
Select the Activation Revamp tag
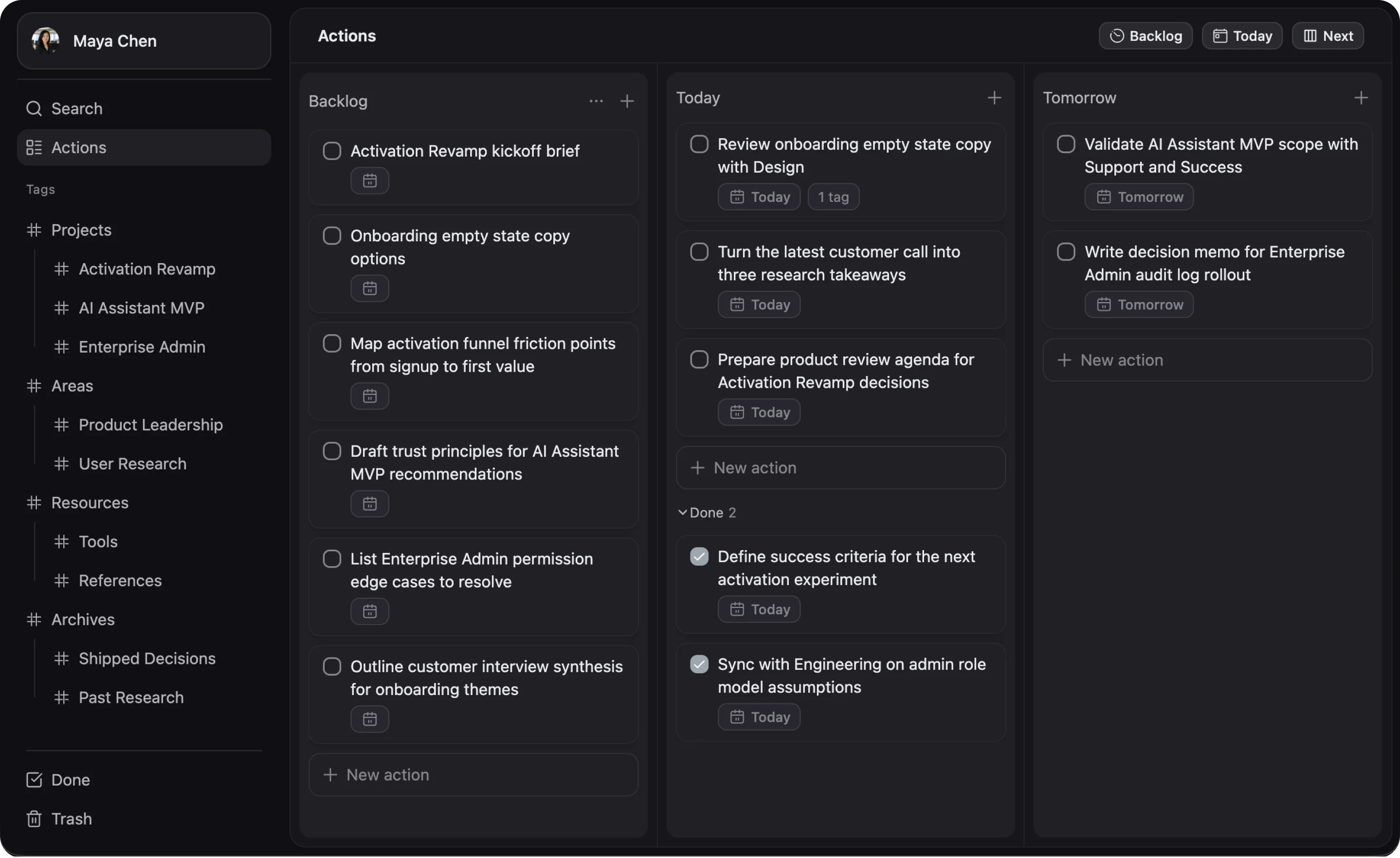[x=147, y=269]
